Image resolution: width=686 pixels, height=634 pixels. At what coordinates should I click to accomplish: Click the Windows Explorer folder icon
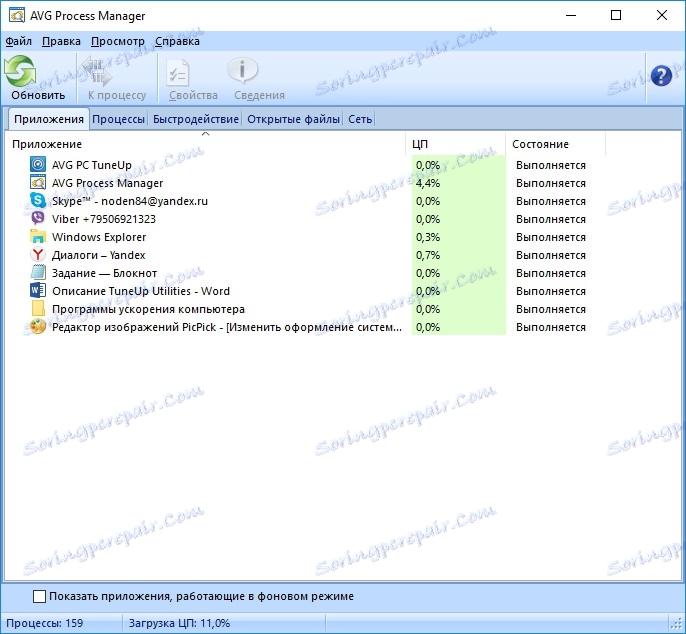pos(38,236)
